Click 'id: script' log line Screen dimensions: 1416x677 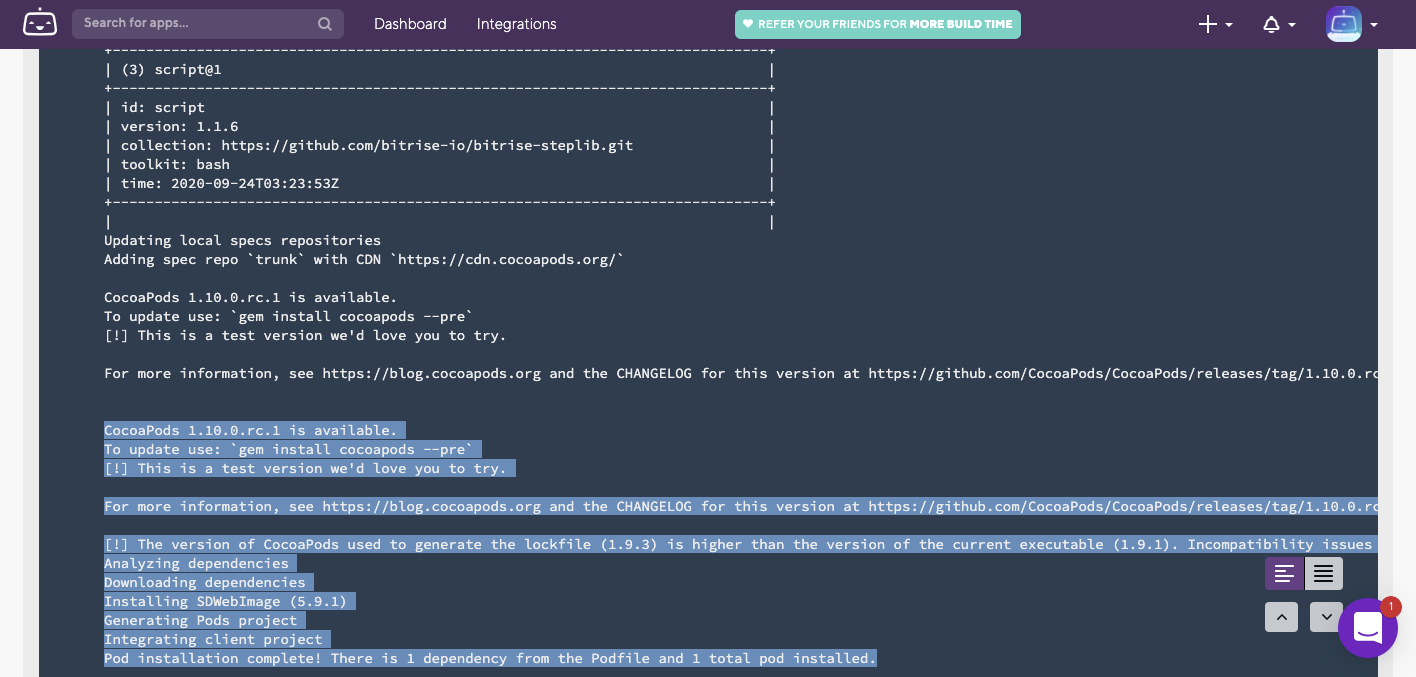click(163, 108)
